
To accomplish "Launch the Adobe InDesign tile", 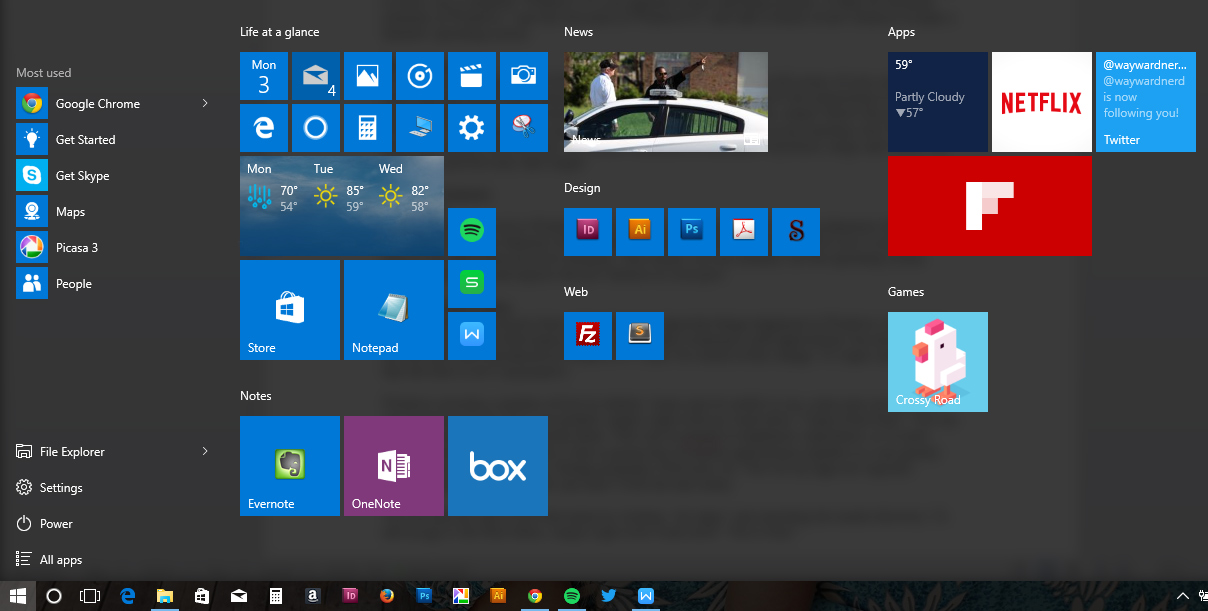I will pos(588,232).
